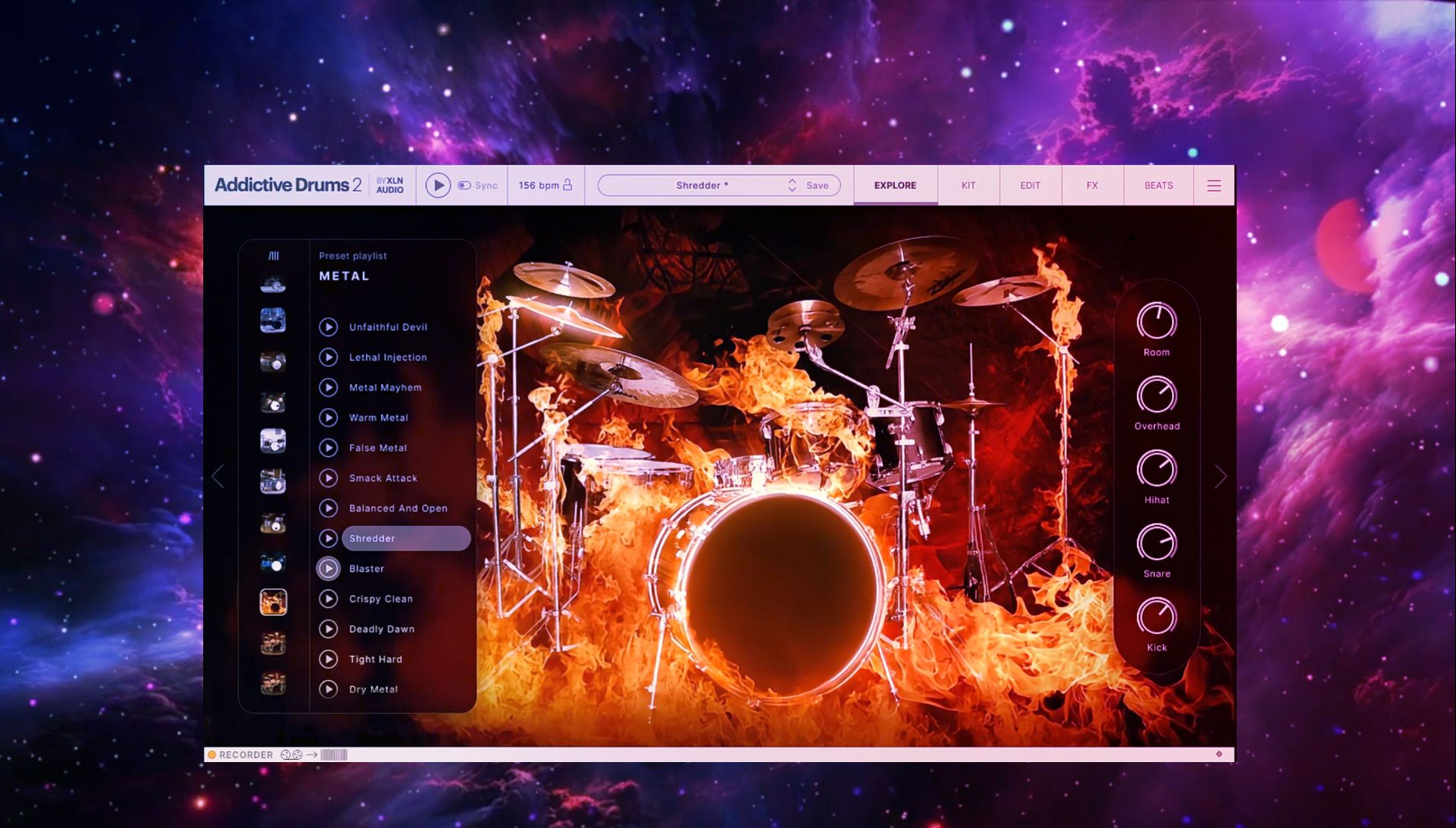The width and height of the screenshot is (1456, 828).
Task: Preview the Dry Metal preset
Action: click(x=328, y=689)
